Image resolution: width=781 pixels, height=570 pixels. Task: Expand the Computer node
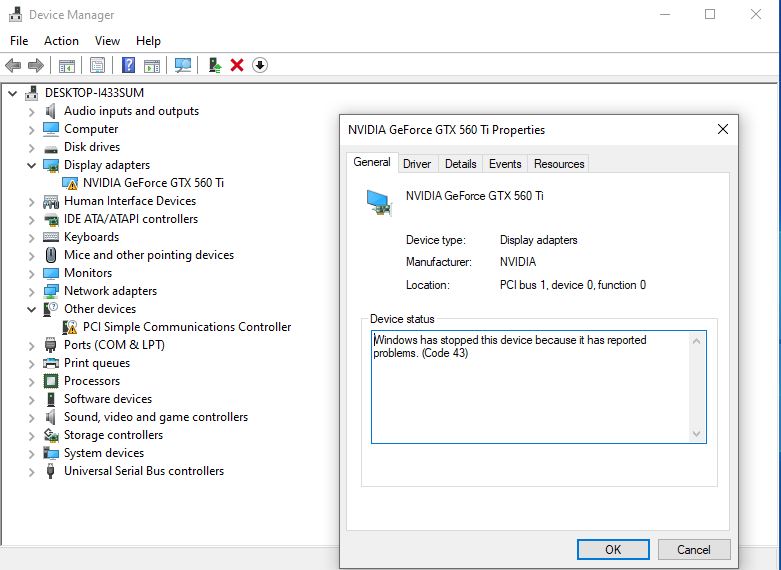click(x=31, y=130)
